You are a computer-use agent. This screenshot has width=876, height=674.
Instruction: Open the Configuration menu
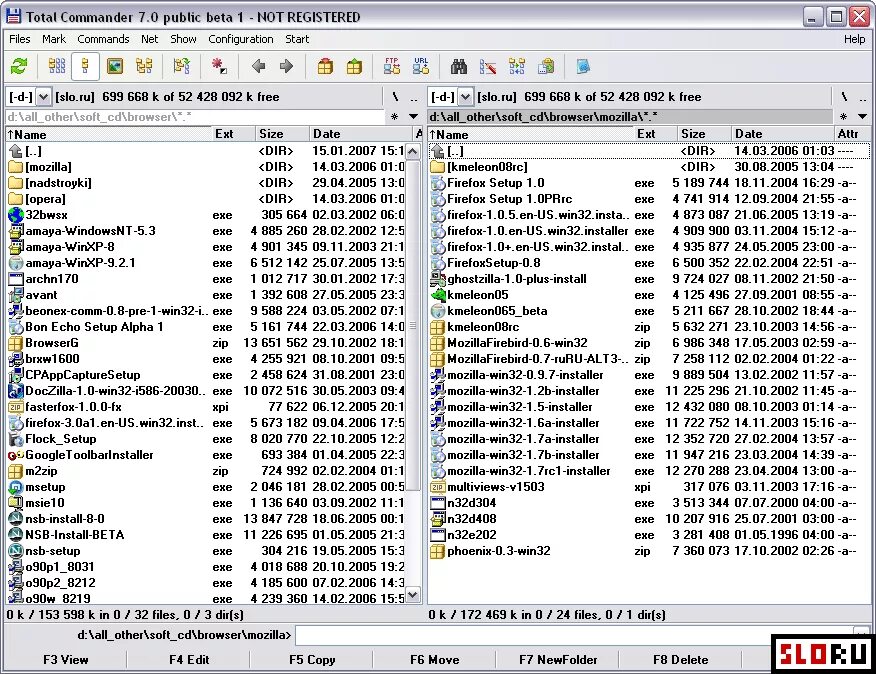[241, 39]
